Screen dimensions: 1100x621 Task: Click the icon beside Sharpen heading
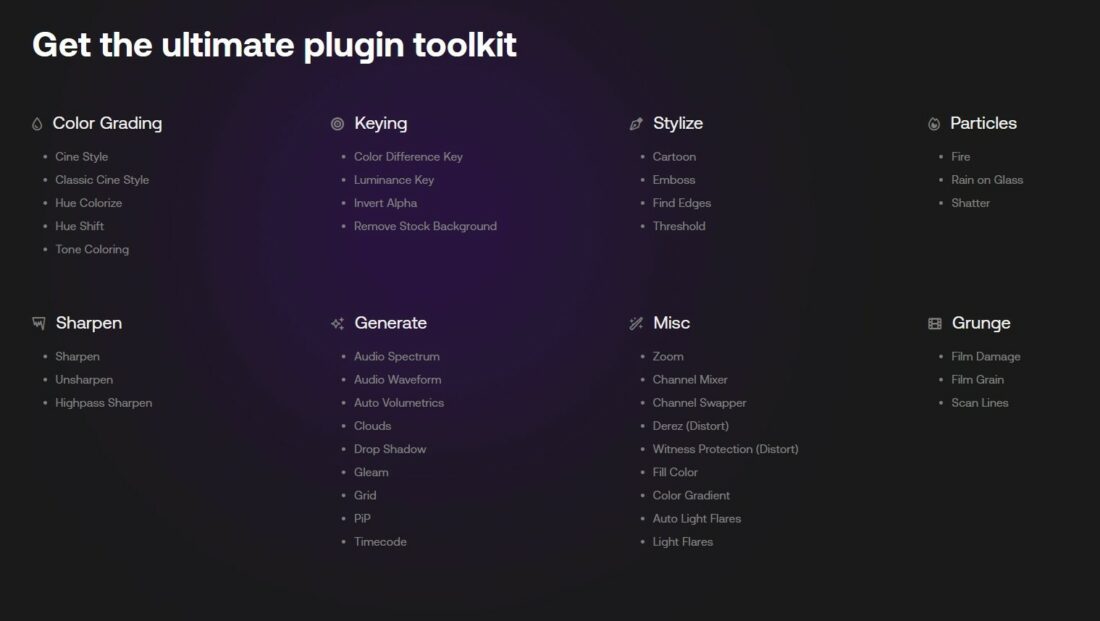[39, 324]
